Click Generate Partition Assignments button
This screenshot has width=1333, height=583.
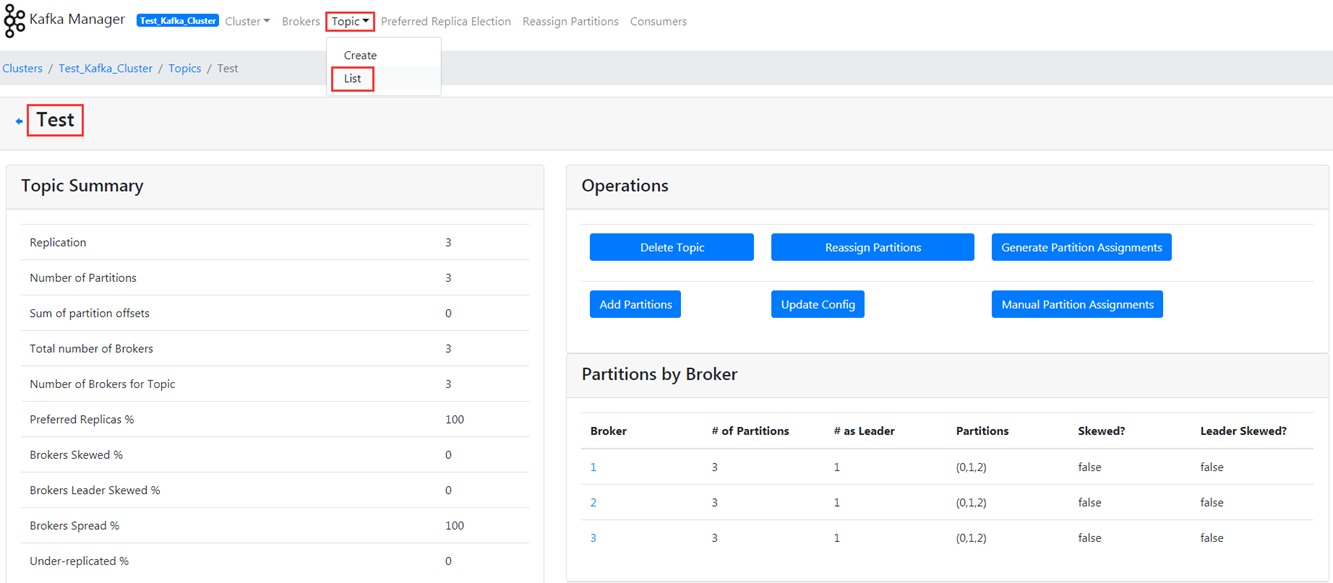coord(1082,247)
